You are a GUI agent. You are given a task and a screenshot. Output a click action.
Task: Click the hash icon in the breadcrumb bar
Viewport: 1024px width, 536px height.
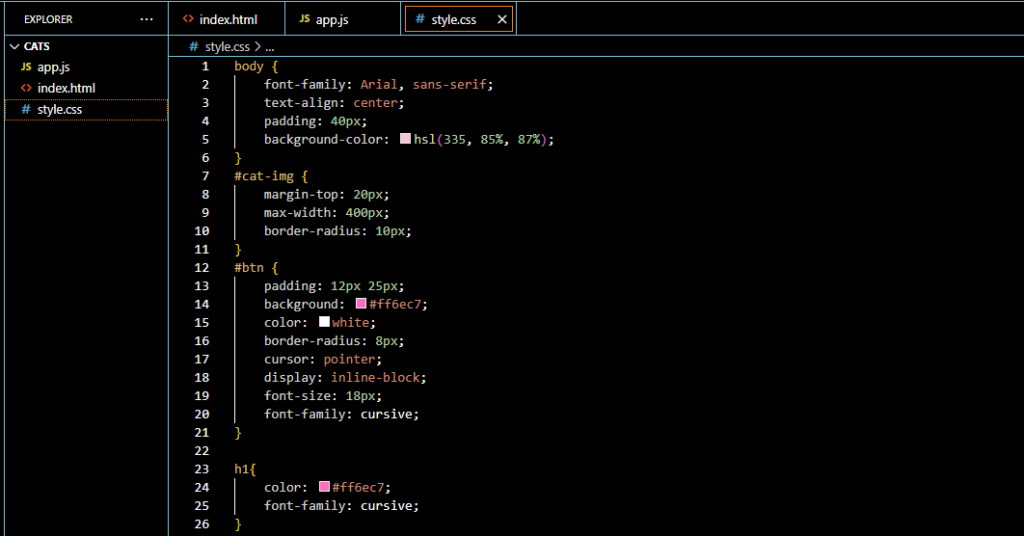click(x=194, y=46)
